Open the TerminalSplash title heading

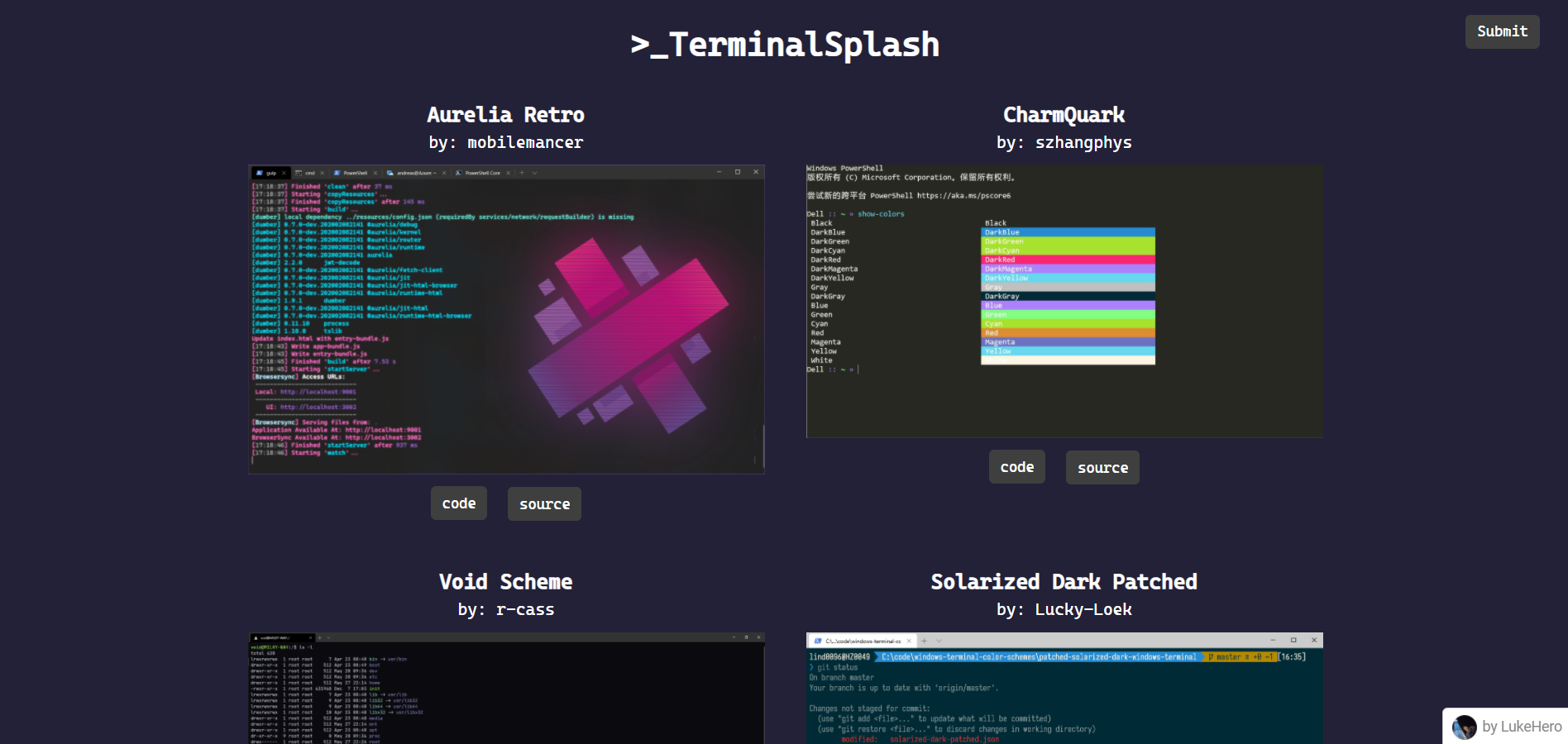(784, 45)
